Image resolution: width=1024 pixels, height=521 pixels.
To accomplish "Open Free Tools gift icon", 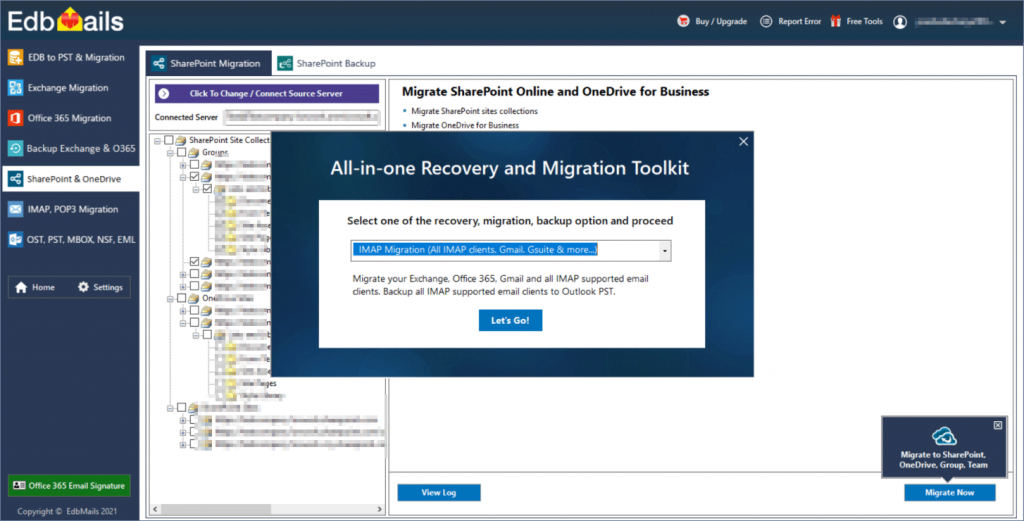I will [x=835, y=21].
